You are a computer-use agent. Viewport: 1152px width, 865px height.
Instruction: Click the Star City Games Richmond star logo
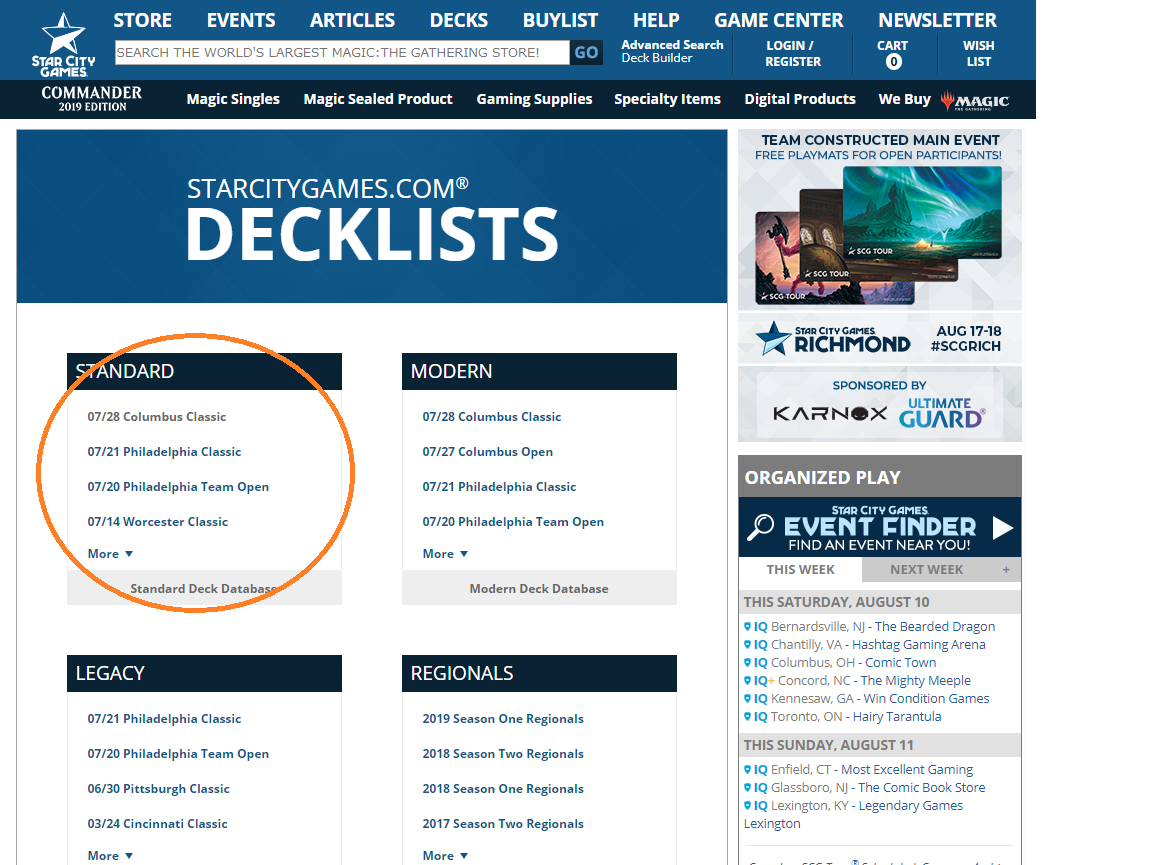(774, 338)
